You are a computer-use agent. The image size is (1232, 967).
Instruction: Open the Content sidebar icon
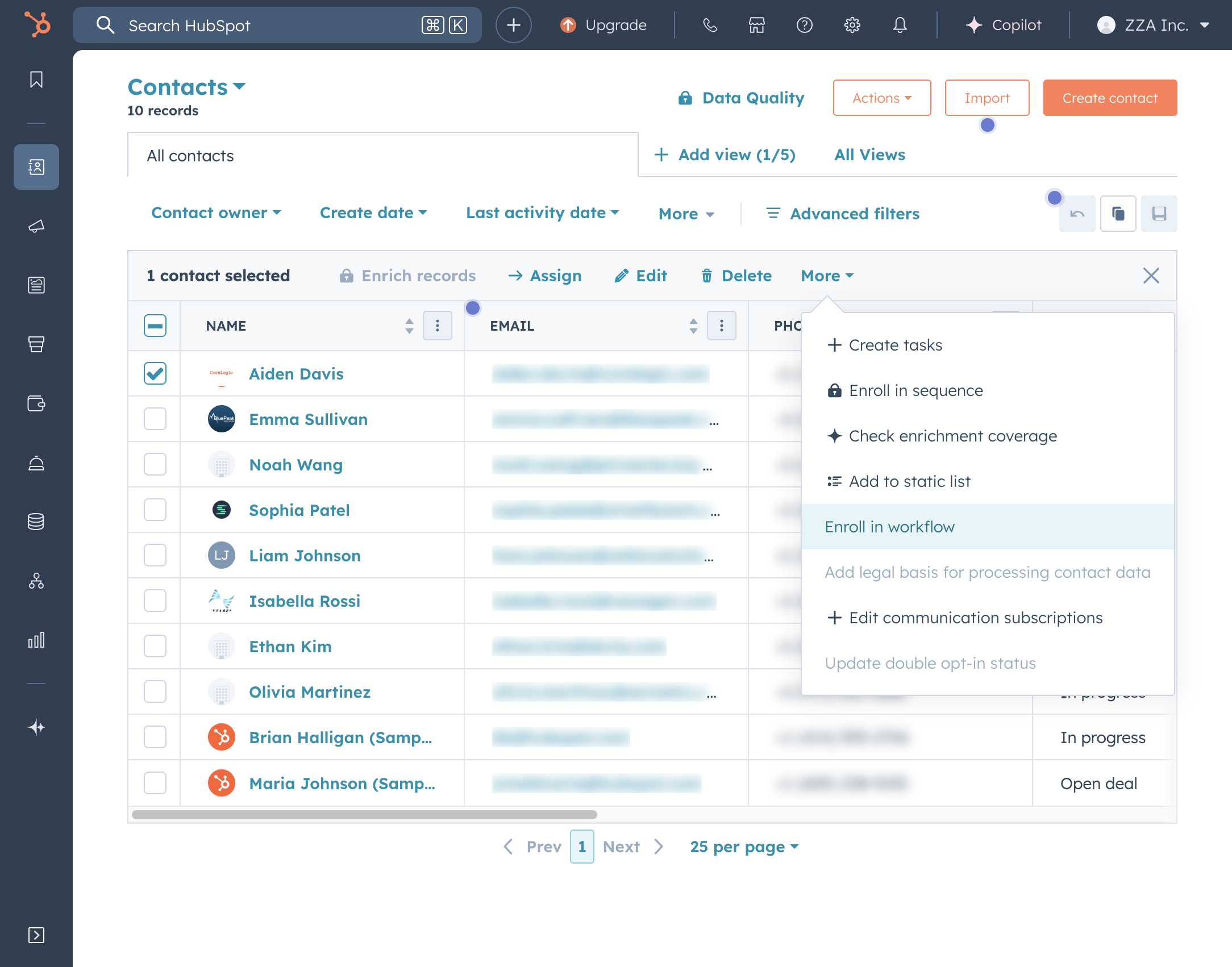click(36, 285)
